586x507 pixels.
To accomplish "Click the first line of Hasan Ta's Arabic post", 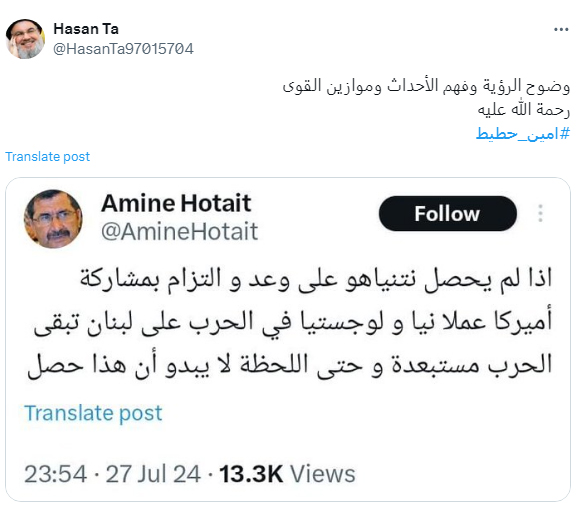I will [x=426, y=86].
